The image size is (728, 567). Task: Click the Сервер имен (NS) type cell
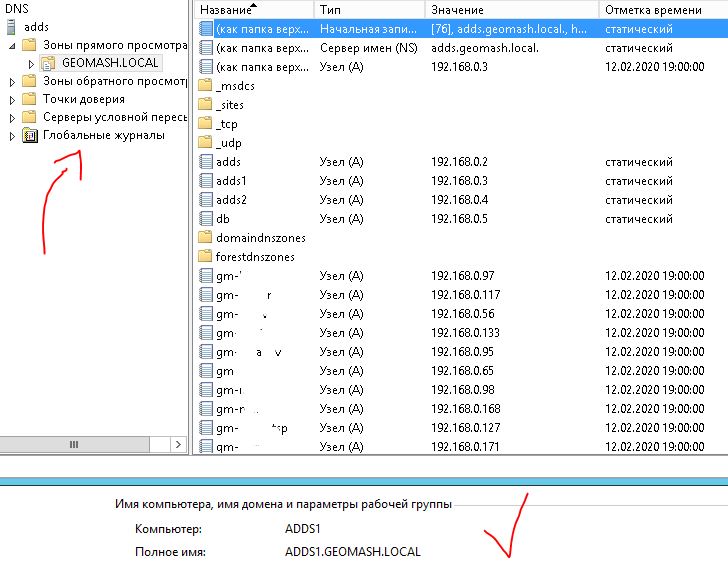click(369, 48)
